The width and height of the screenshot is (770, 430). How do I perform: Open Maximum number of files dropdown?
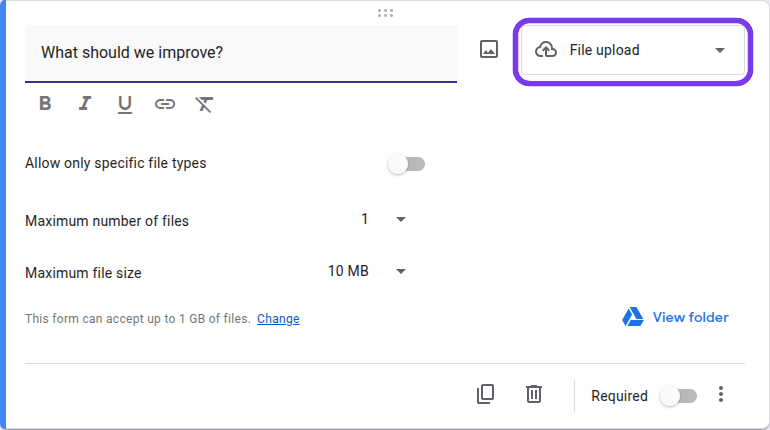click(383, 219)
